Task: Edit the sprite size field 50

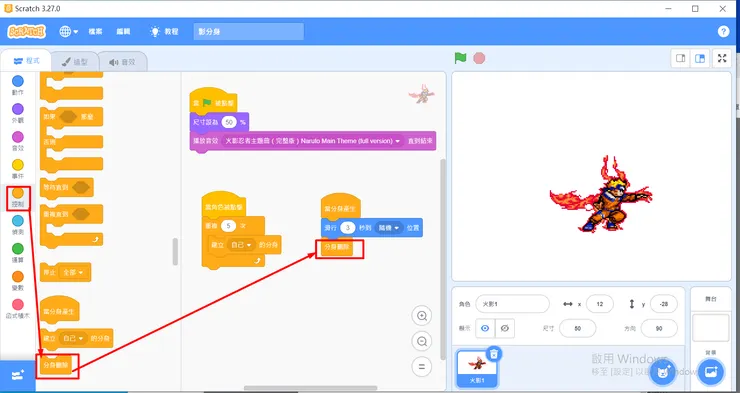Action: coord(578,328)
